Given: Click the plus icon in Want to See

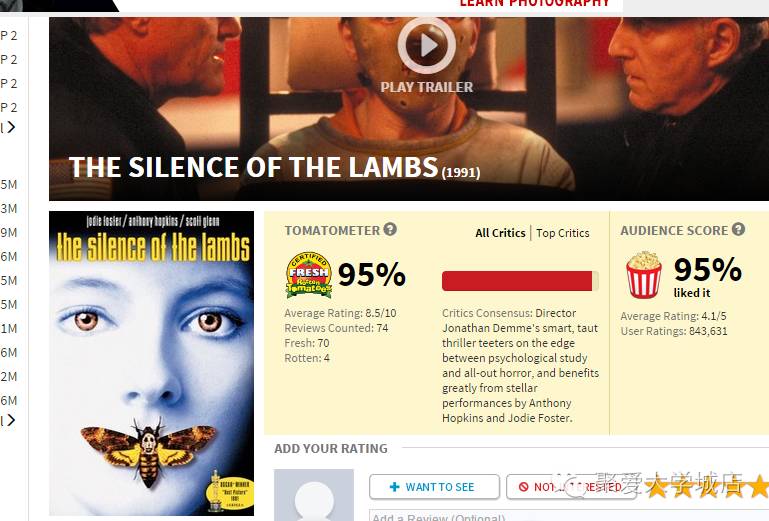Looking at the screenshot, I should pos(394,487).
